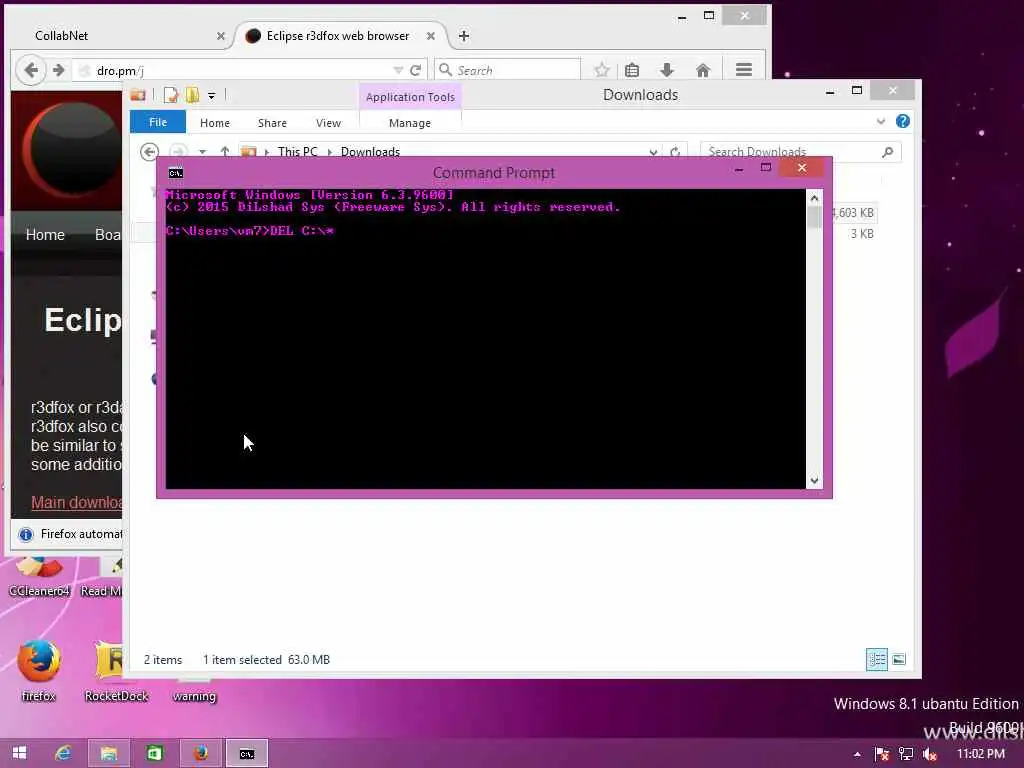
Task: Click new folder quick access icon
Action: tap(192, 95)
